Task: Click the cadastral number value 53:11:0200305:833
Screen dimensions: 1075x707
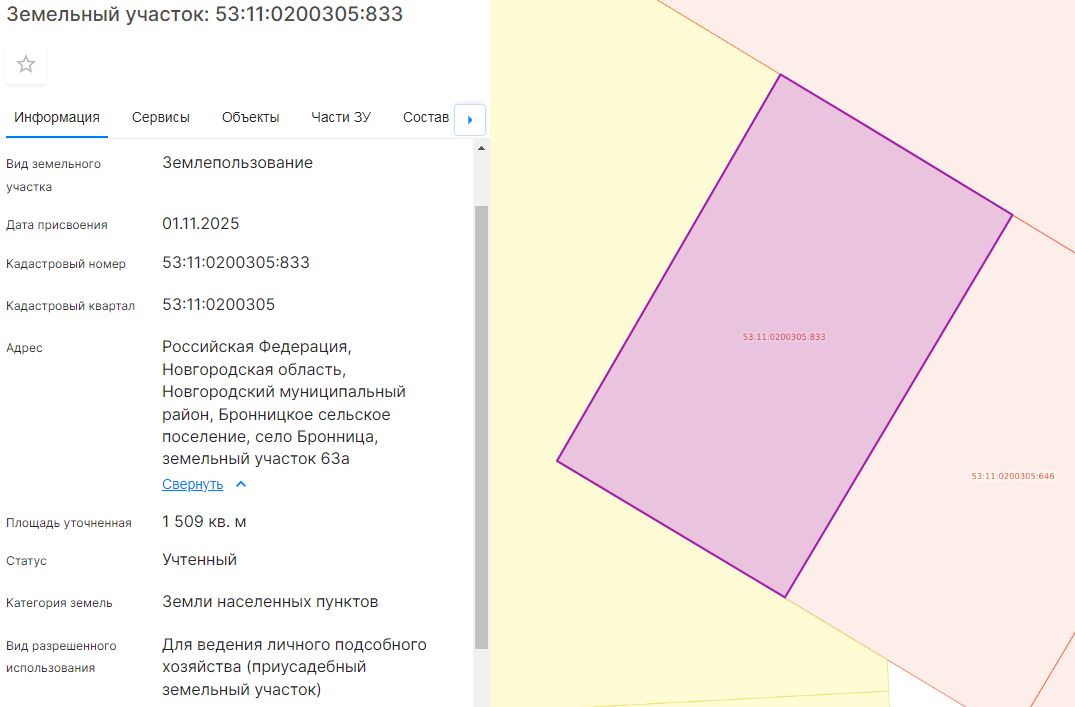Action: click(236, 263)
